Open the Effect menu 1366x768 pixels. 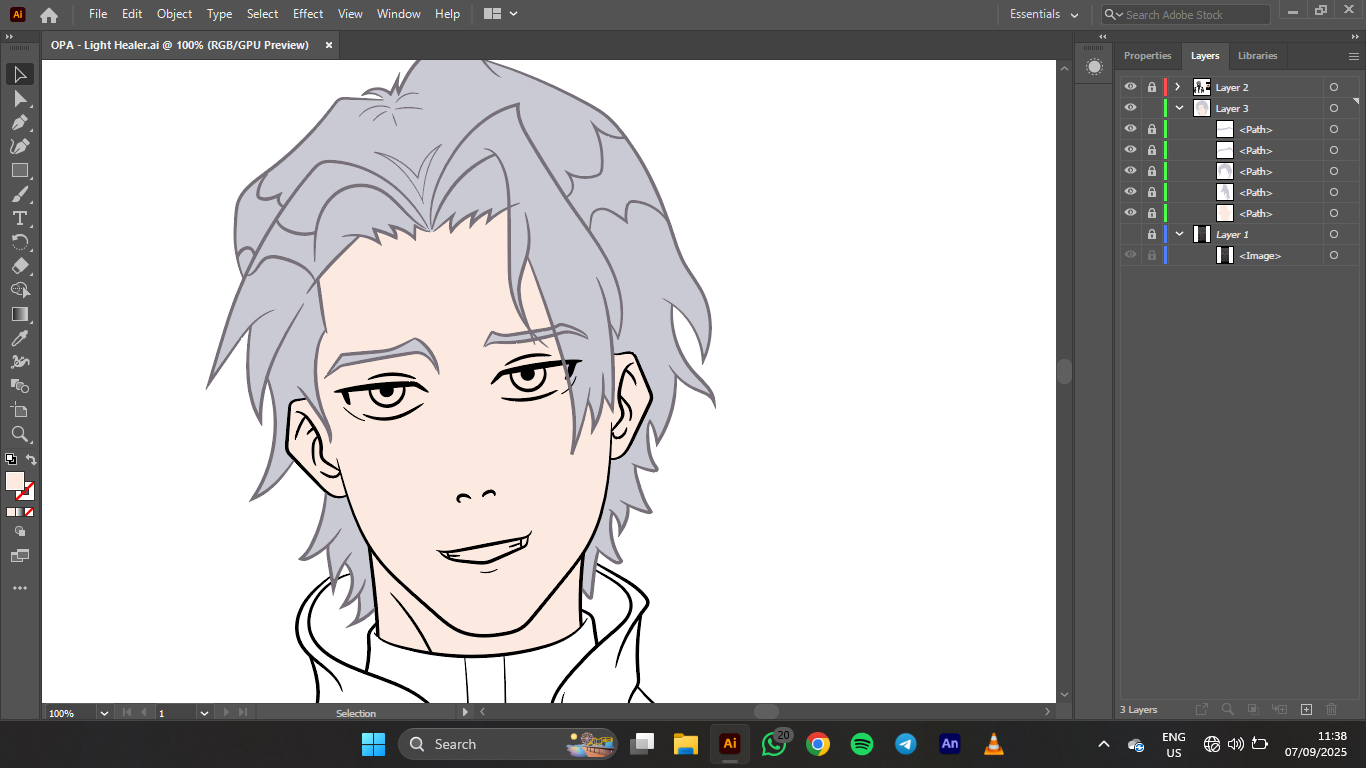pos(308,14)
